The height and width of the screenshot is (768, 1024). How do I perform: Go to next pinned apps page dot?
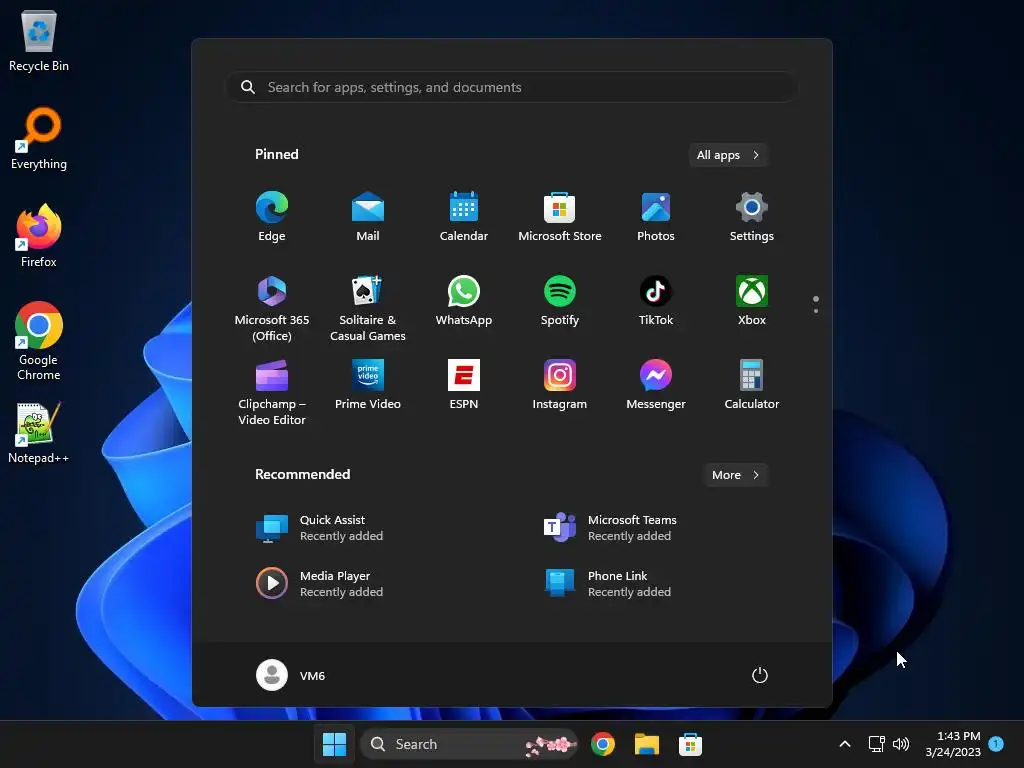coord(816,311)
